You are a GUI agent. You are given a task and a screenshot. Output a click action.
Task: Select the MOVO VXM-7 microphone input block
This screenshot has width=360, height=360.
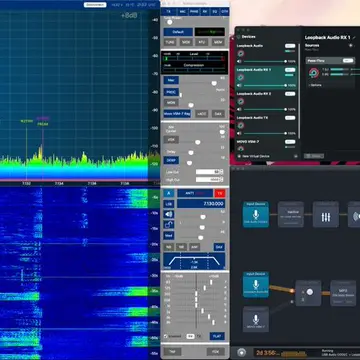pyautogui.click(x=256, y=319)
